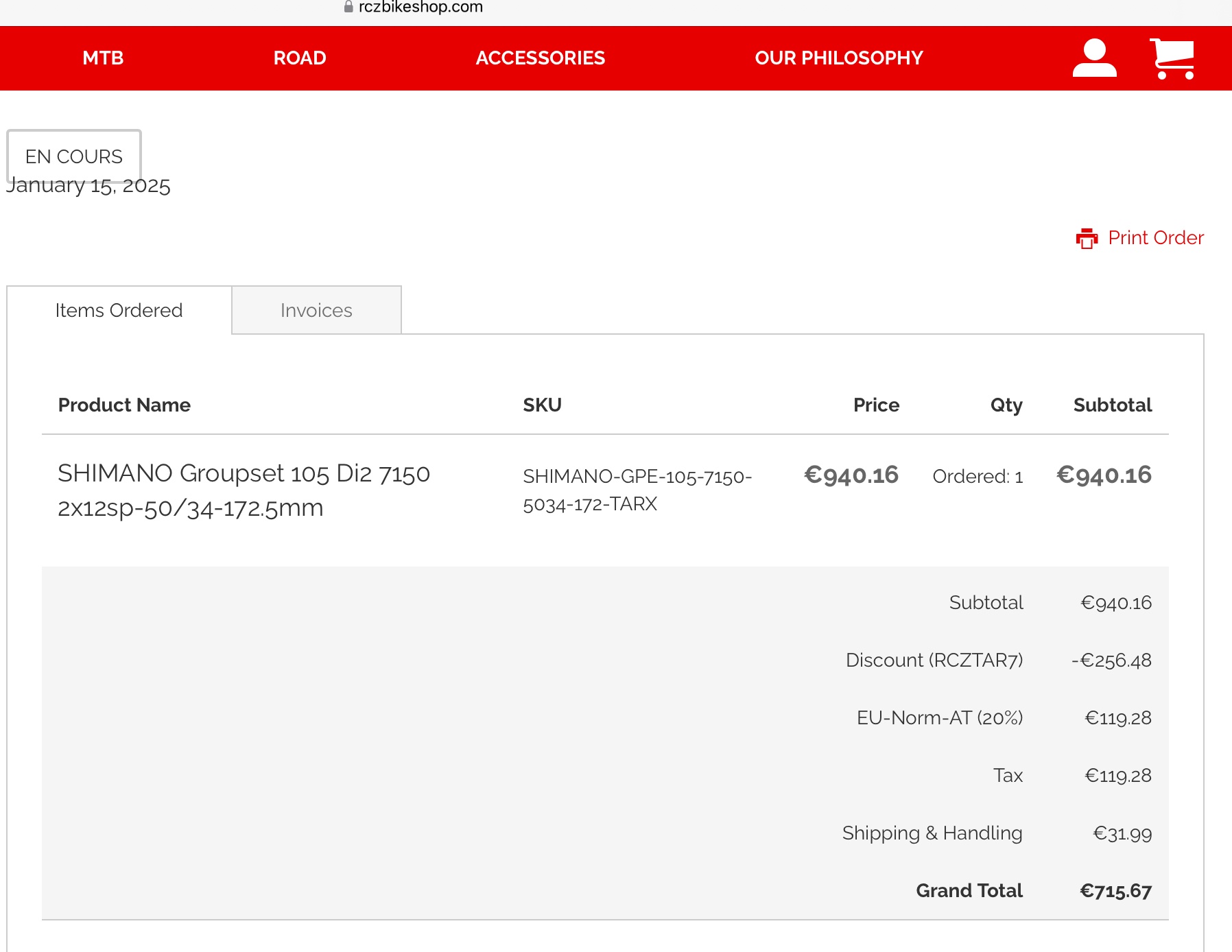Open the OUR PHILOSOPHY page
1232x952 pixels.
(839, 58)
